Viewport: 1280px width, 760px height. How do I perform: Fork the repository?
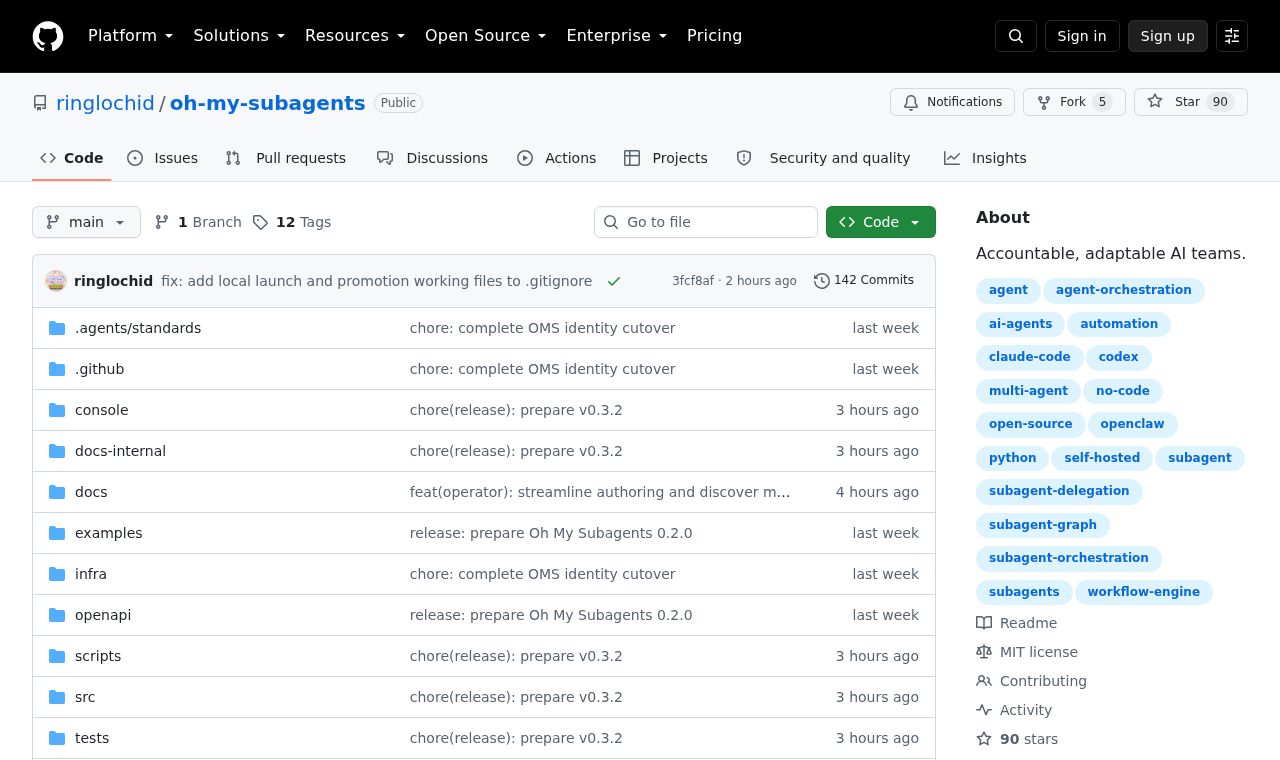1074,102
